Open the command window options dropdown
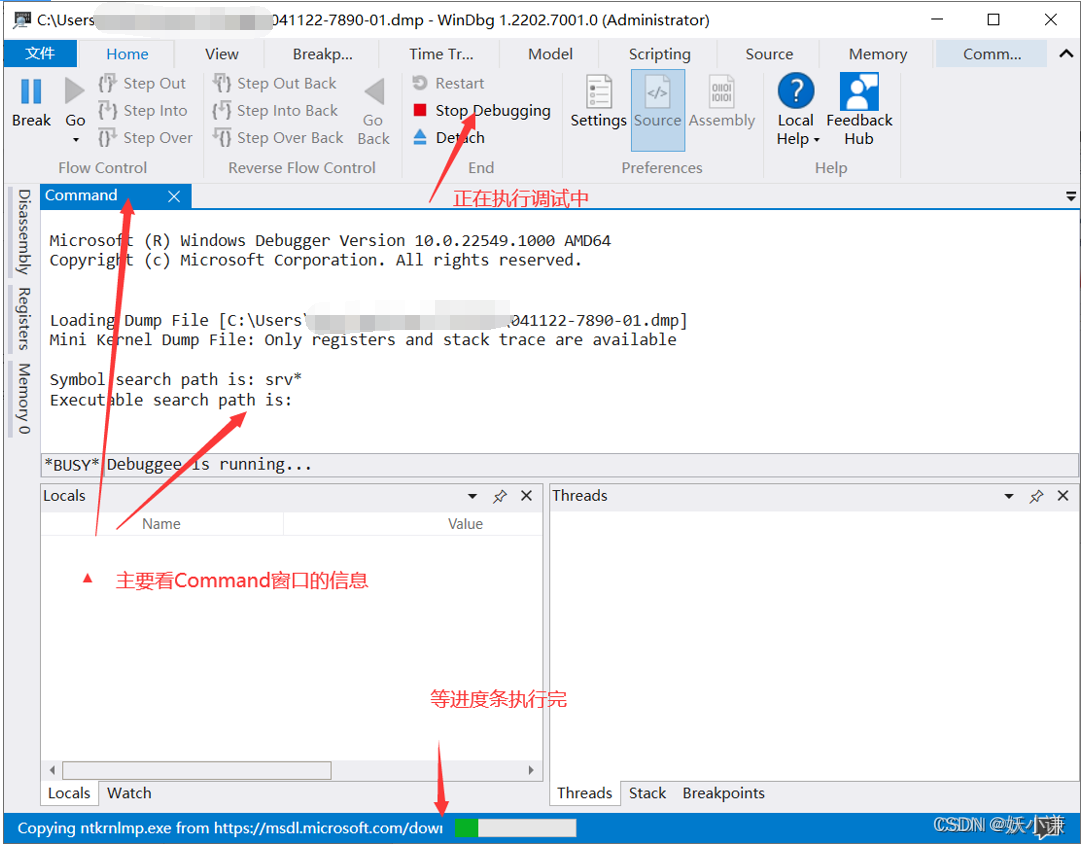This screenshot has width=1081, height=844. pos(1071,197)
